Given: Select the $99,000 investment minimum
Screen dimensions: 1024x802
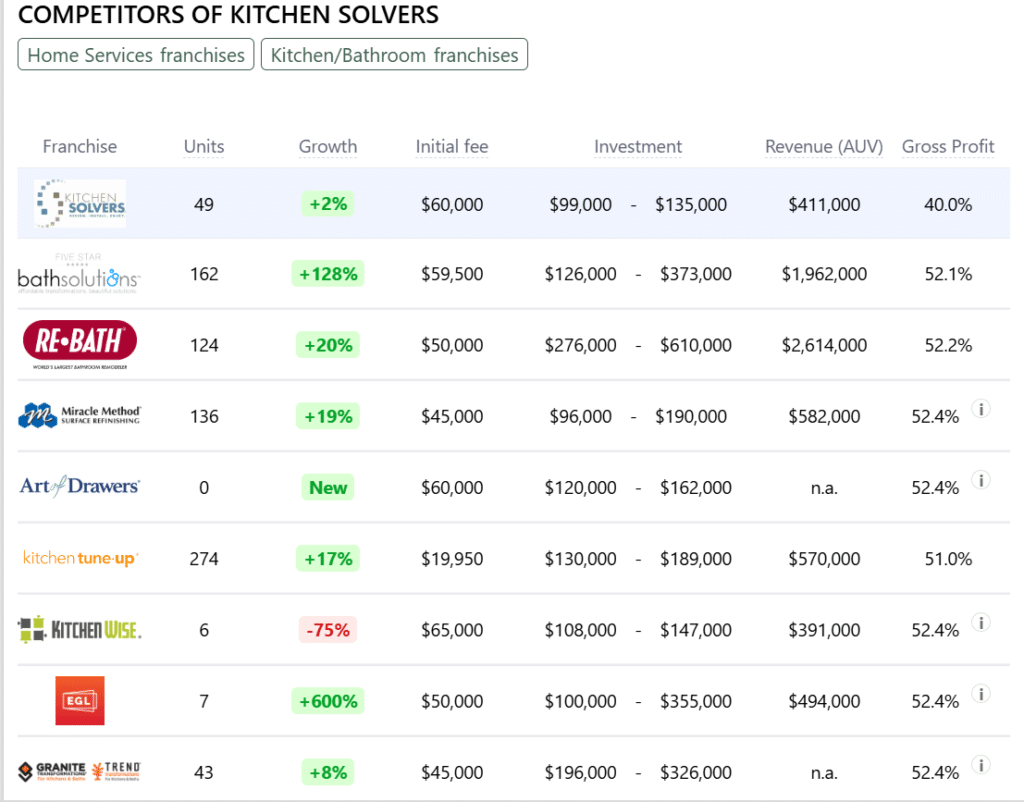Looking at the screenshot, I should point(581,204).
